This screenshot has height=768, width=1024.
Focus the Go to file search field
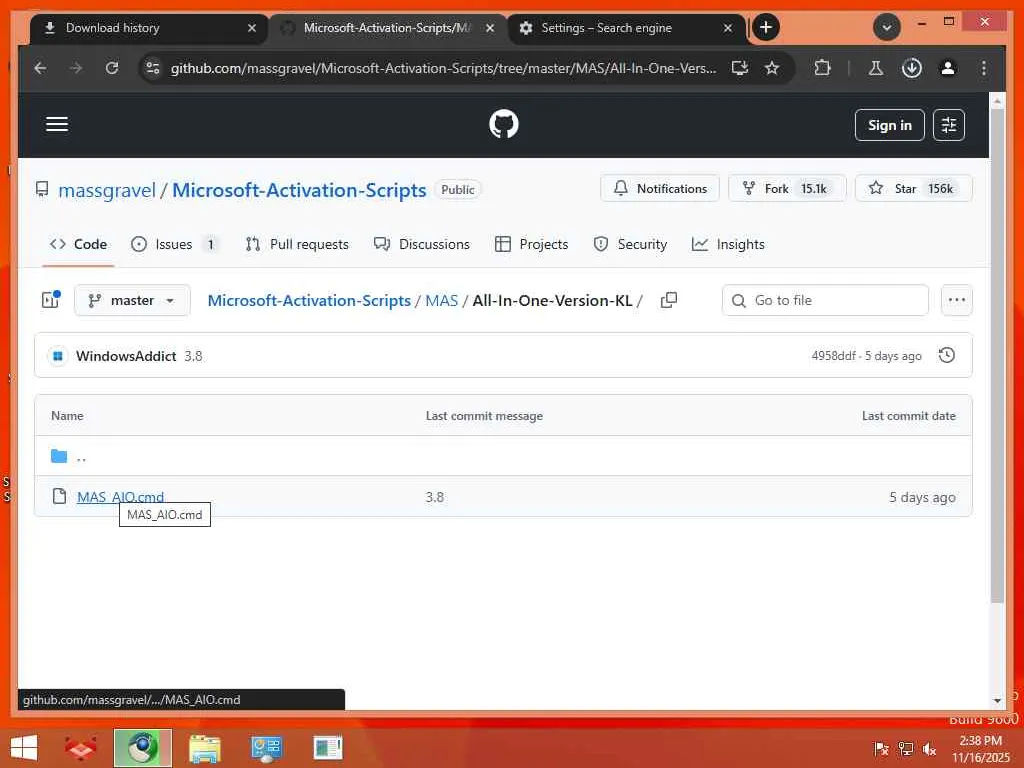pos(825,300)
